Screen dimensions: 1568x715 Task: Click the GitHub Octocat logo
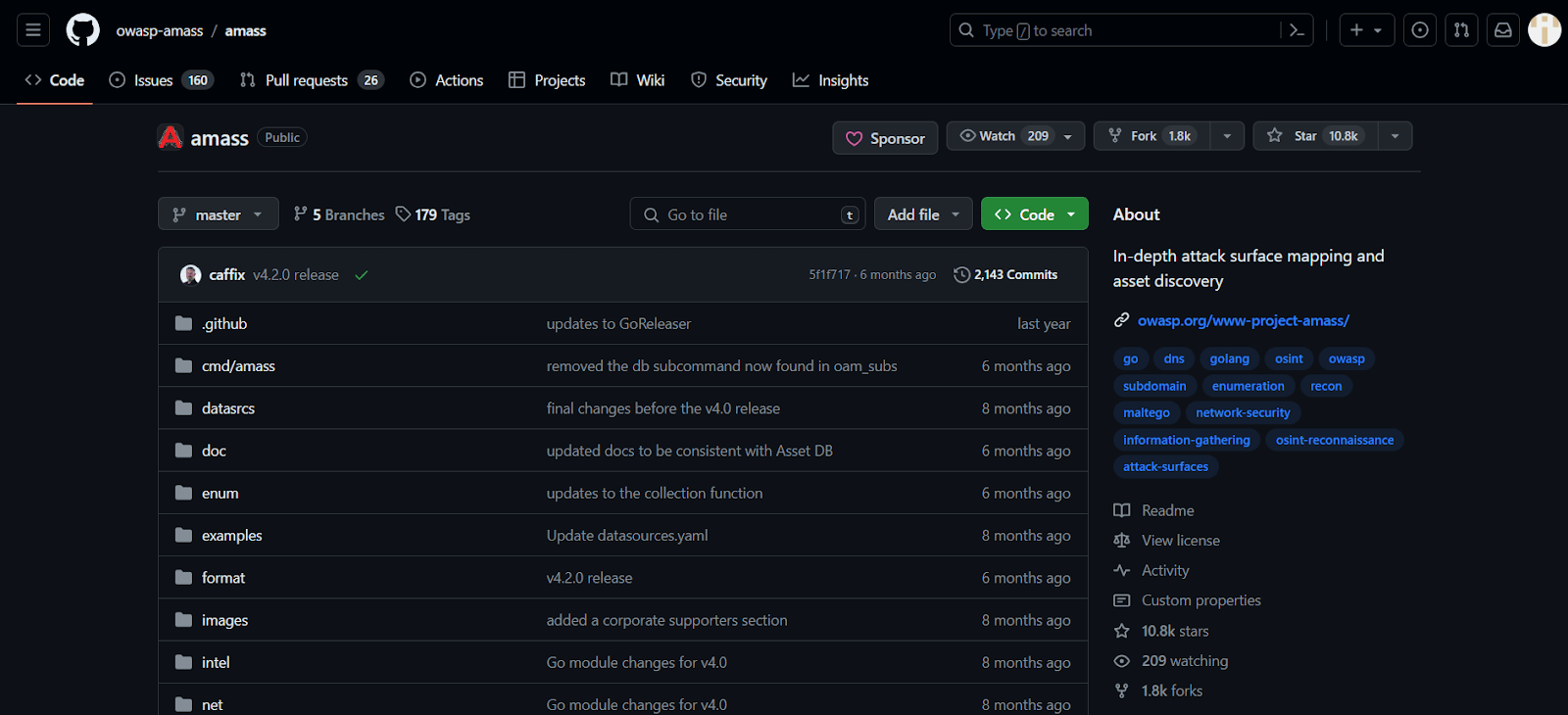coord(83,30)
